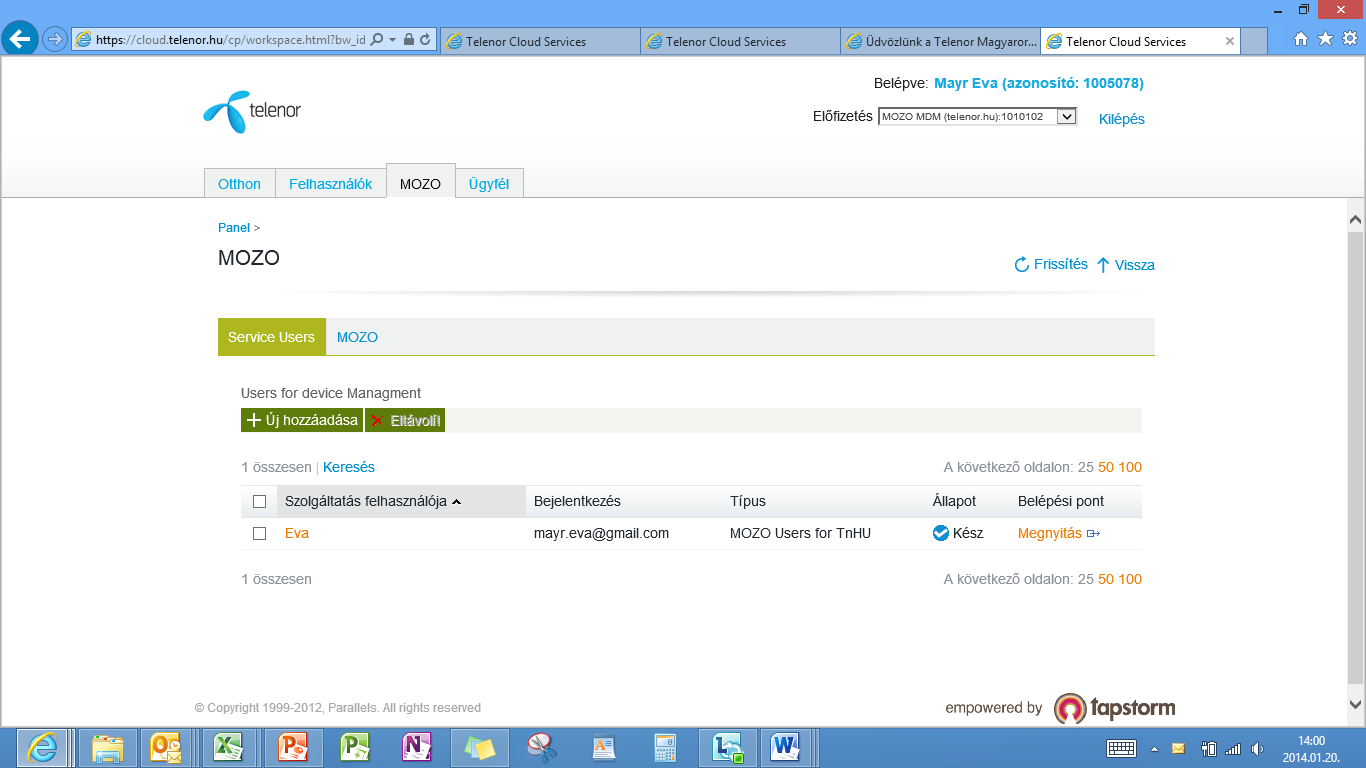Open OneNote from the taskbar
Image resolution: width=1366 pixels, height=768 pixels.
(416, 747)
